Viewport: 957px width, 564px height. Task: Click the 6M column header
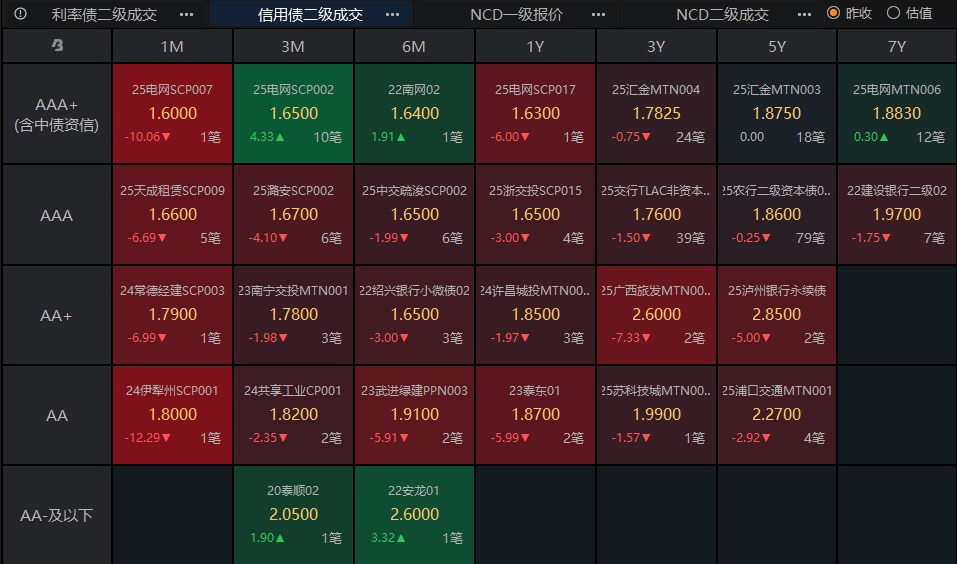click(414, 46)
